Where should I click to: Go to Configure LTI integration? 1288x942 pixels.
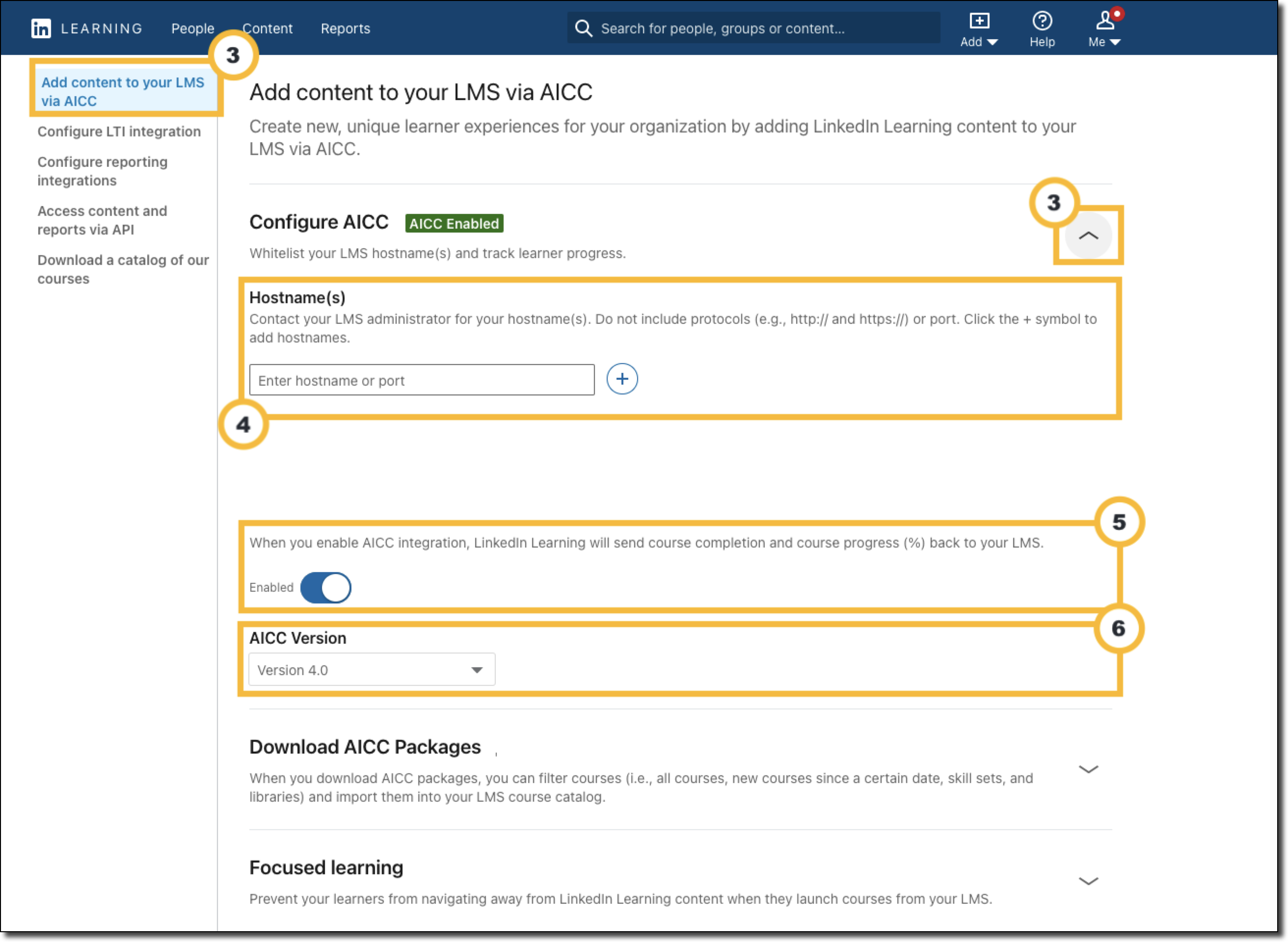[x=119, y=131]
